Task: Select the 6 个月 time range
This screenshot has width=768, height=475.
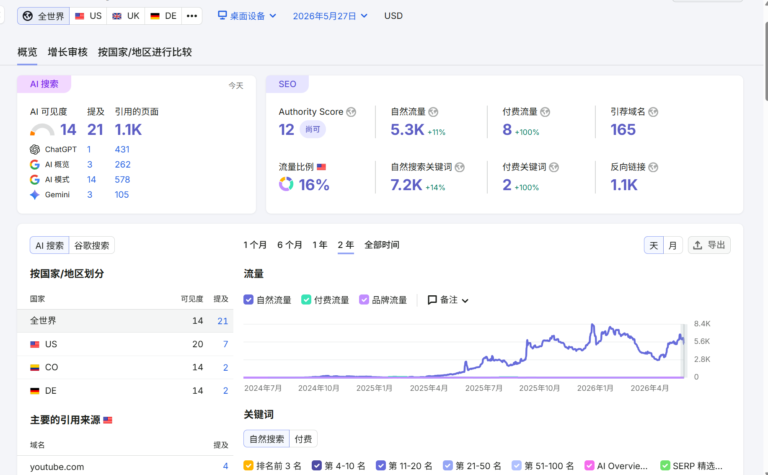Action: 289,245
